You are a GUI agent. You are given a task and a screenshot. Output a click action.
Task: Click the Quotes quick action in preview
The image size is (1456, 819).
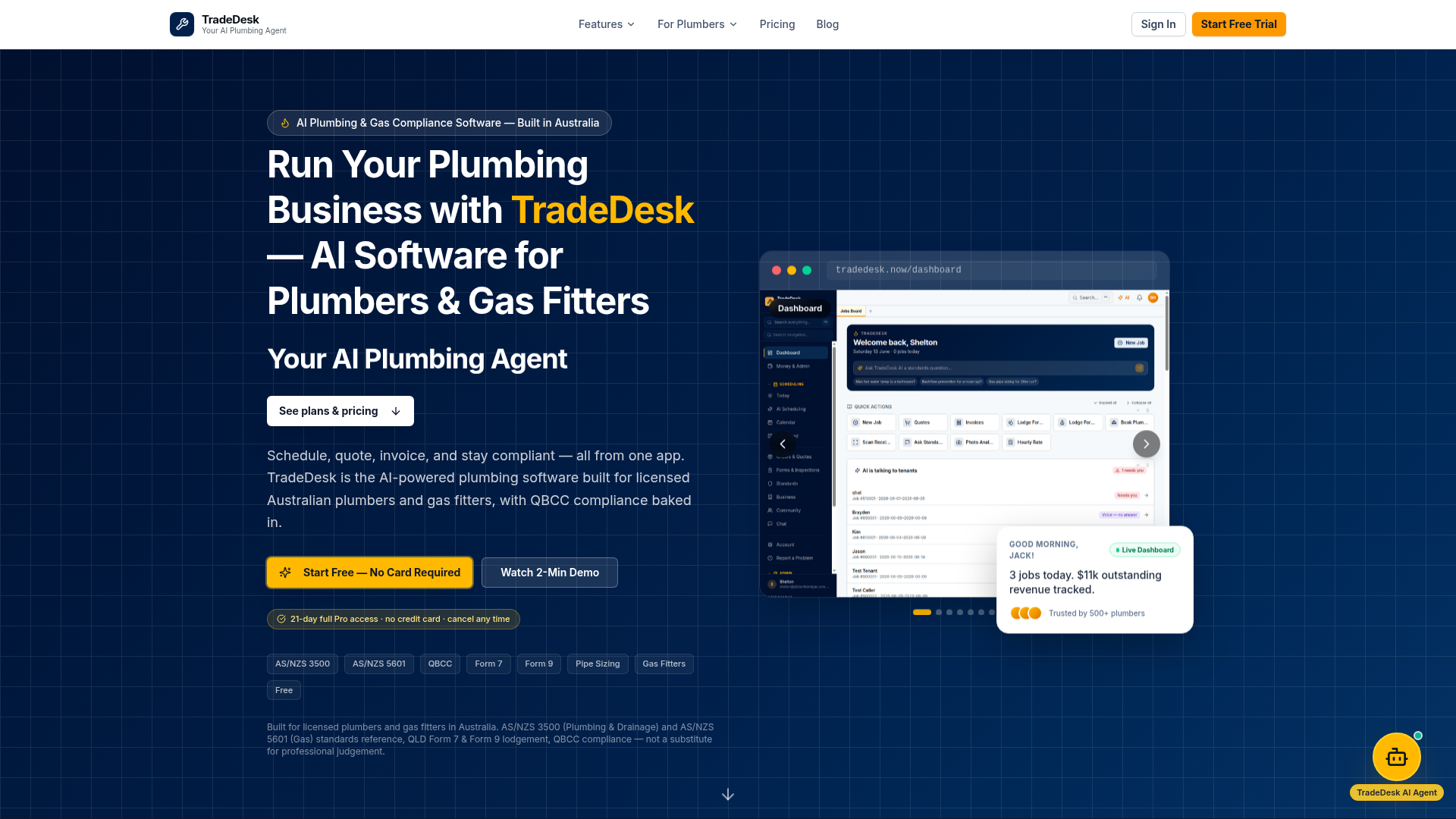tap(923, 422)
